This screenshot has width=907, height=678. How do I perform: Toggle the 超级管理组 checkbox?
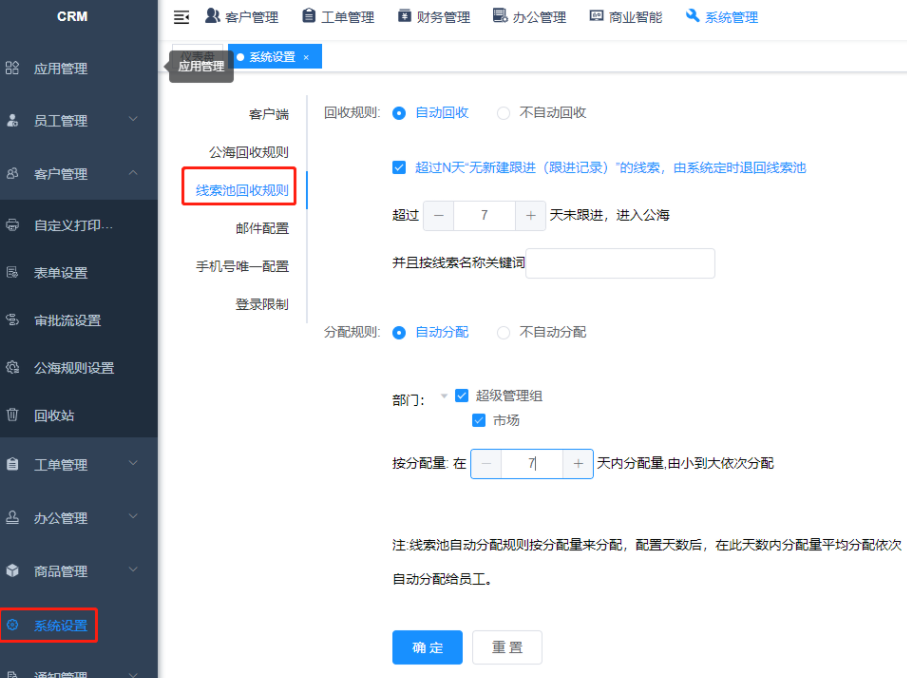tap(462, 396)
